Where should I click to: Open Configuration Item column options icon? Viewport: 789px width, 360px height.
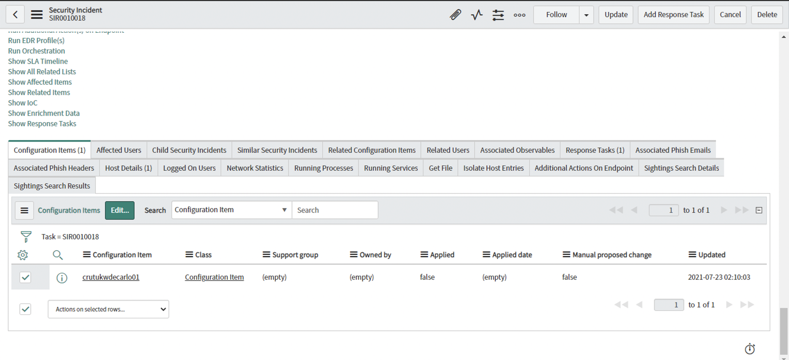(87, 255)
